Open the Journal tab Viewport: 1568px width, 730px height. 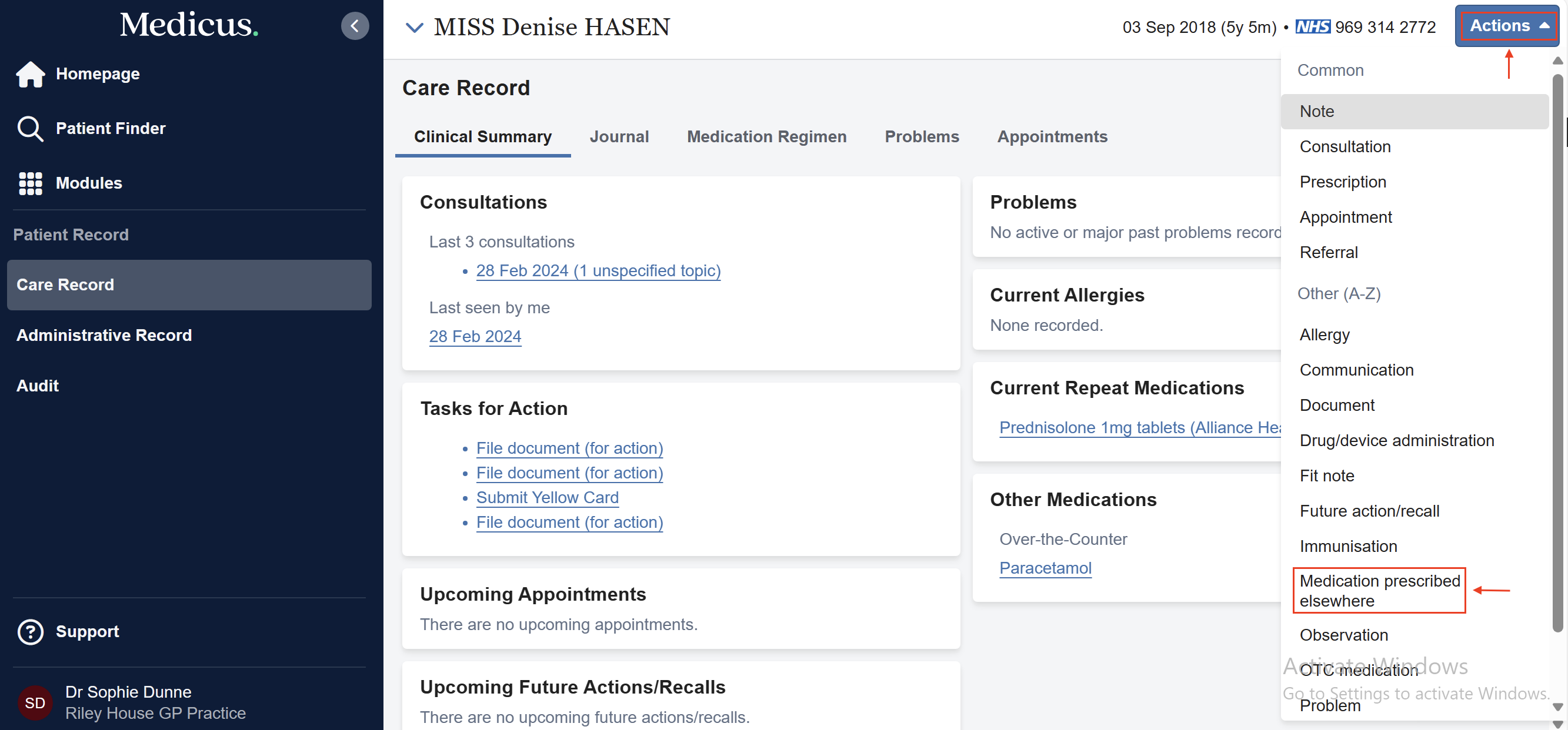click(x=619, y=137)
